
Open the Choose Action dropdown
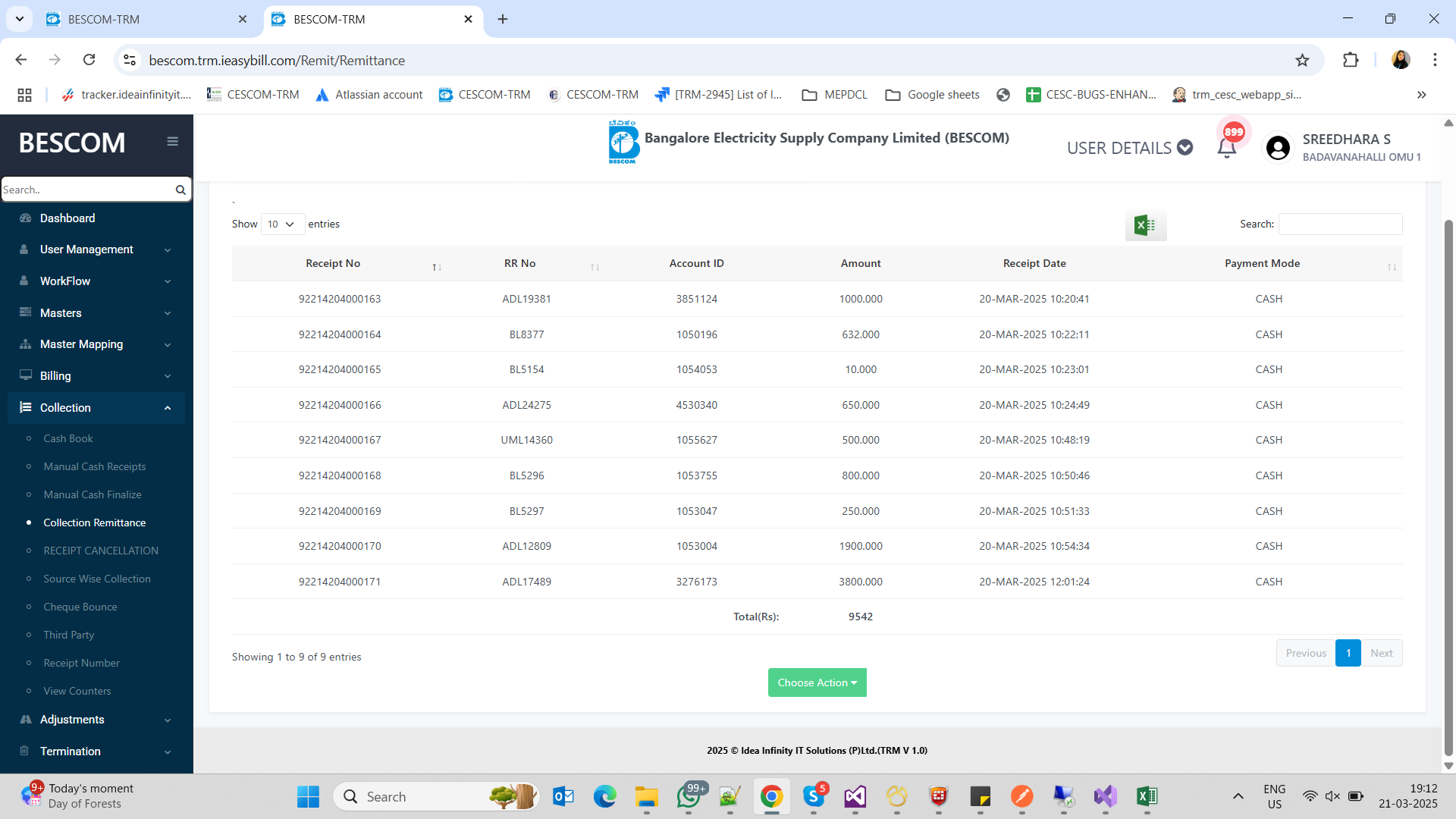point(817,682)
